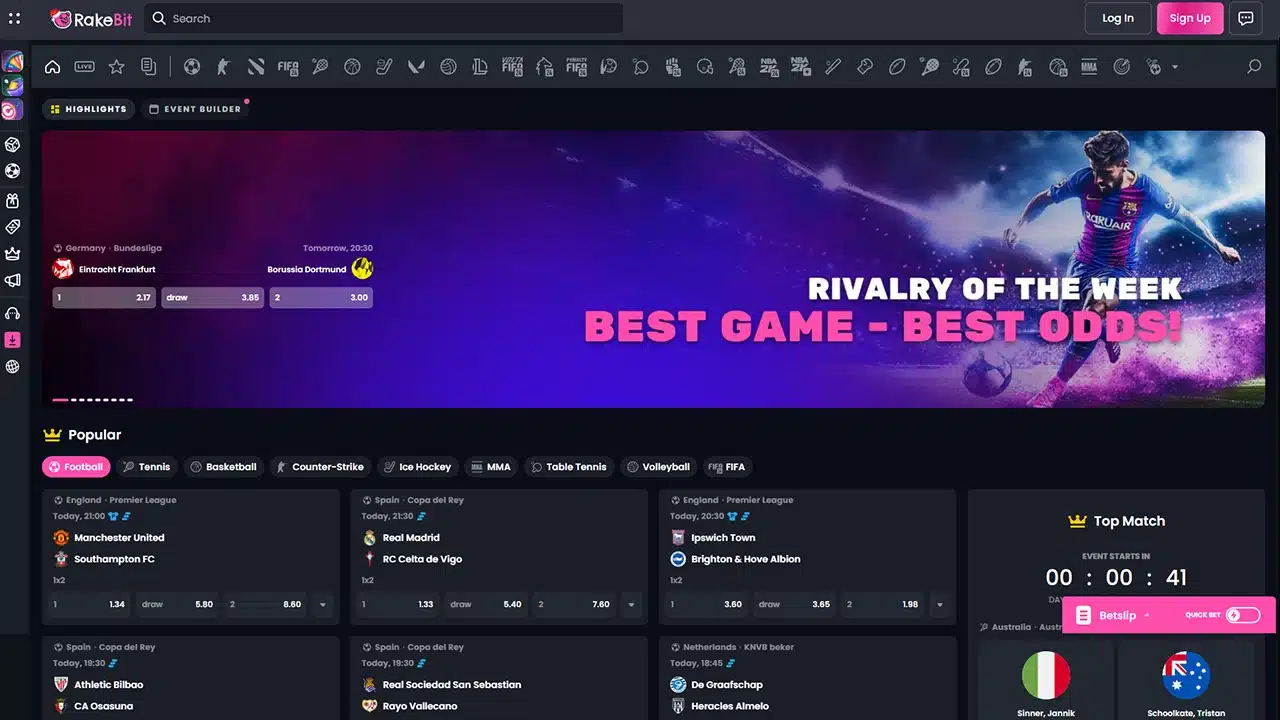Screen dimensions: 1280x720
Task: Open the VIP crown sidebar icon
Action: coord(12,254)
